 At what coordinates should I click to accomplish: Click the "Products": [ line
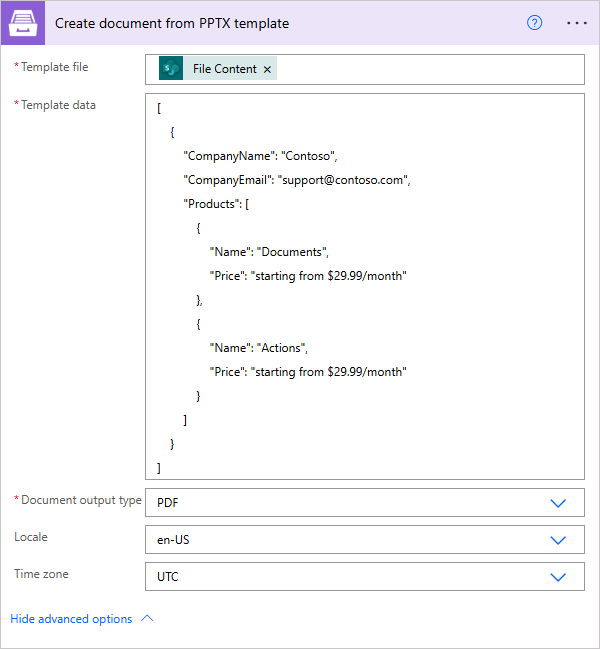(216, 204)
